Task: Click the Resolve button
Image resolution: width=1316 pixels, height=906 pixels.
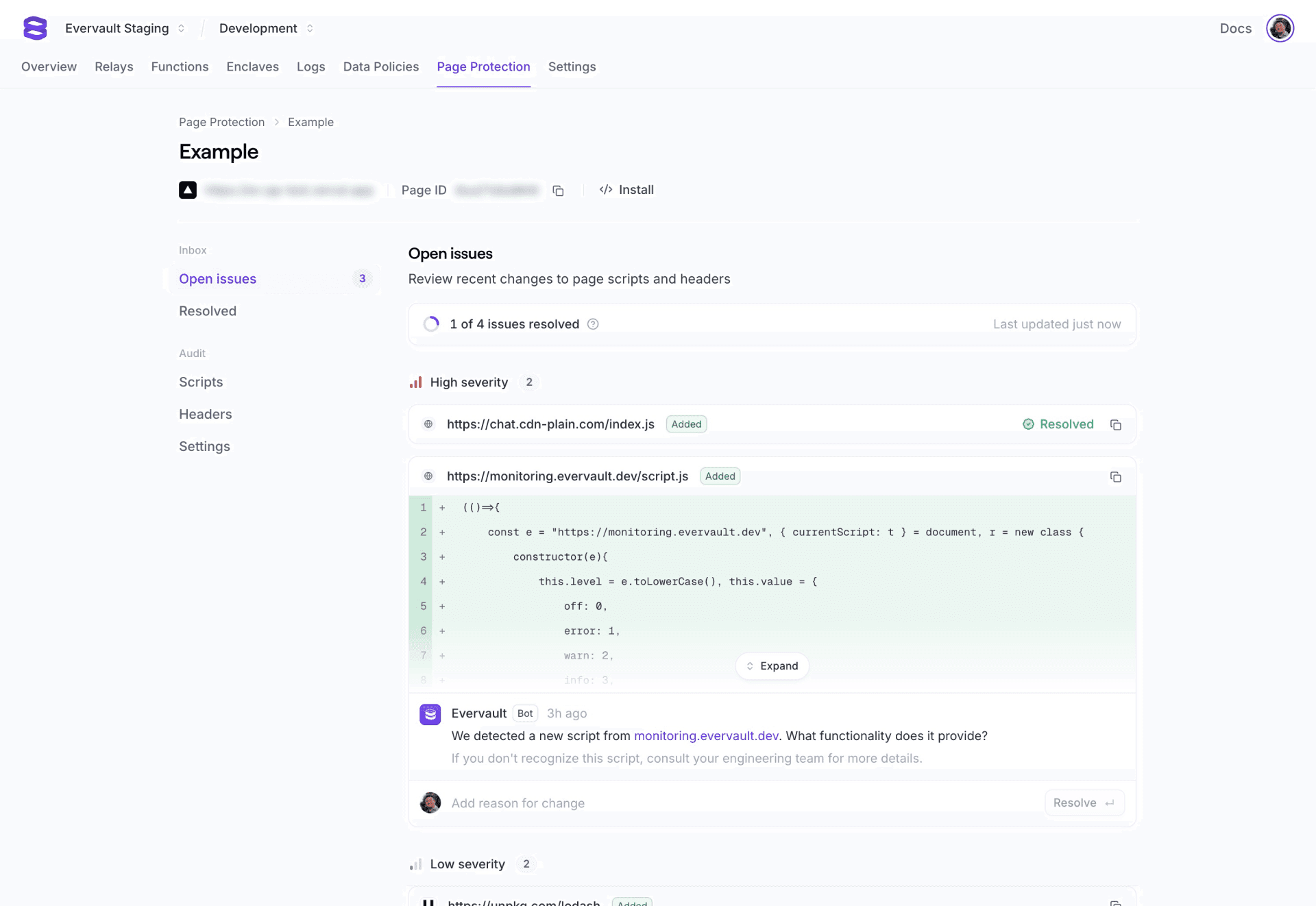Action: click(1084, 803)
